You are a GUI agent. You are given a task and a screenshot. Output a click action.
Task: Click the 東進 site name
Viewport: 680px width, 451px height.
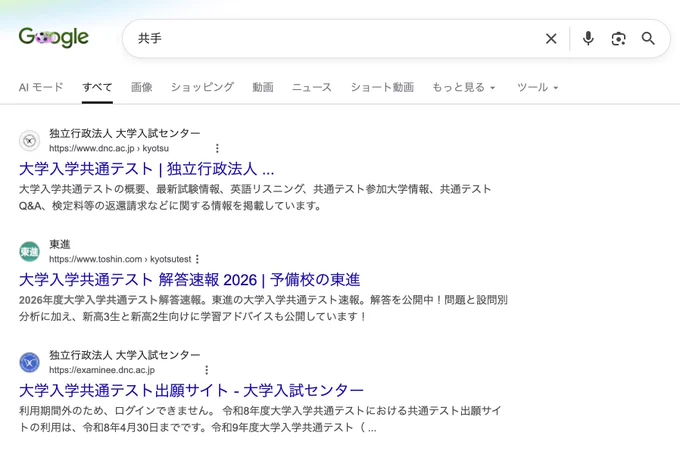[60, 244]
